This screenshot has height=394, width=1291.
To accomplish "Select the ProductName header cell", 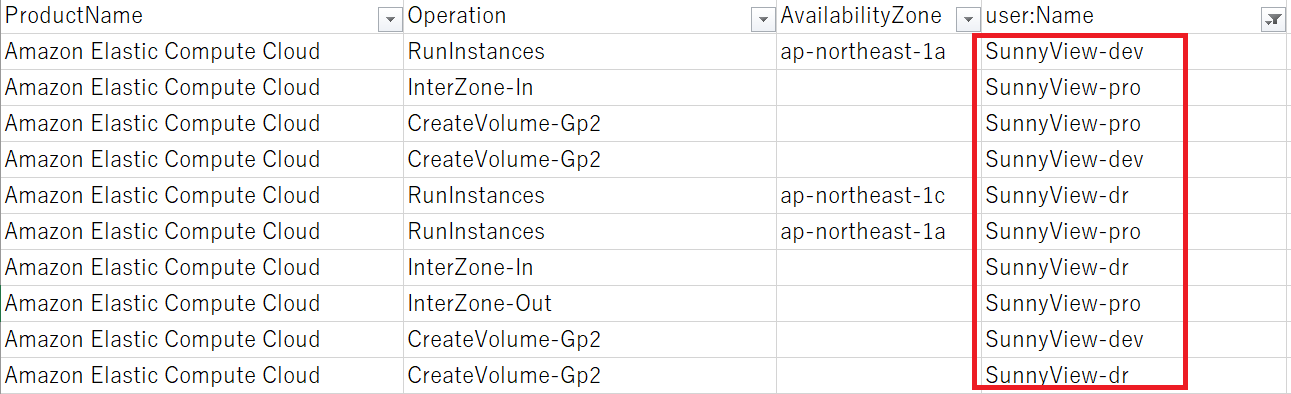I will (x=201, y=17).
